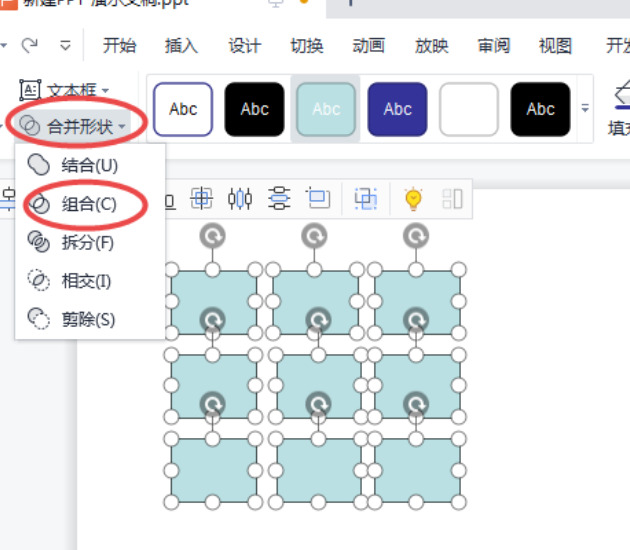
Task: Choose 相交(I) from merge shapes menu
Action: click(x=90, y=281)
